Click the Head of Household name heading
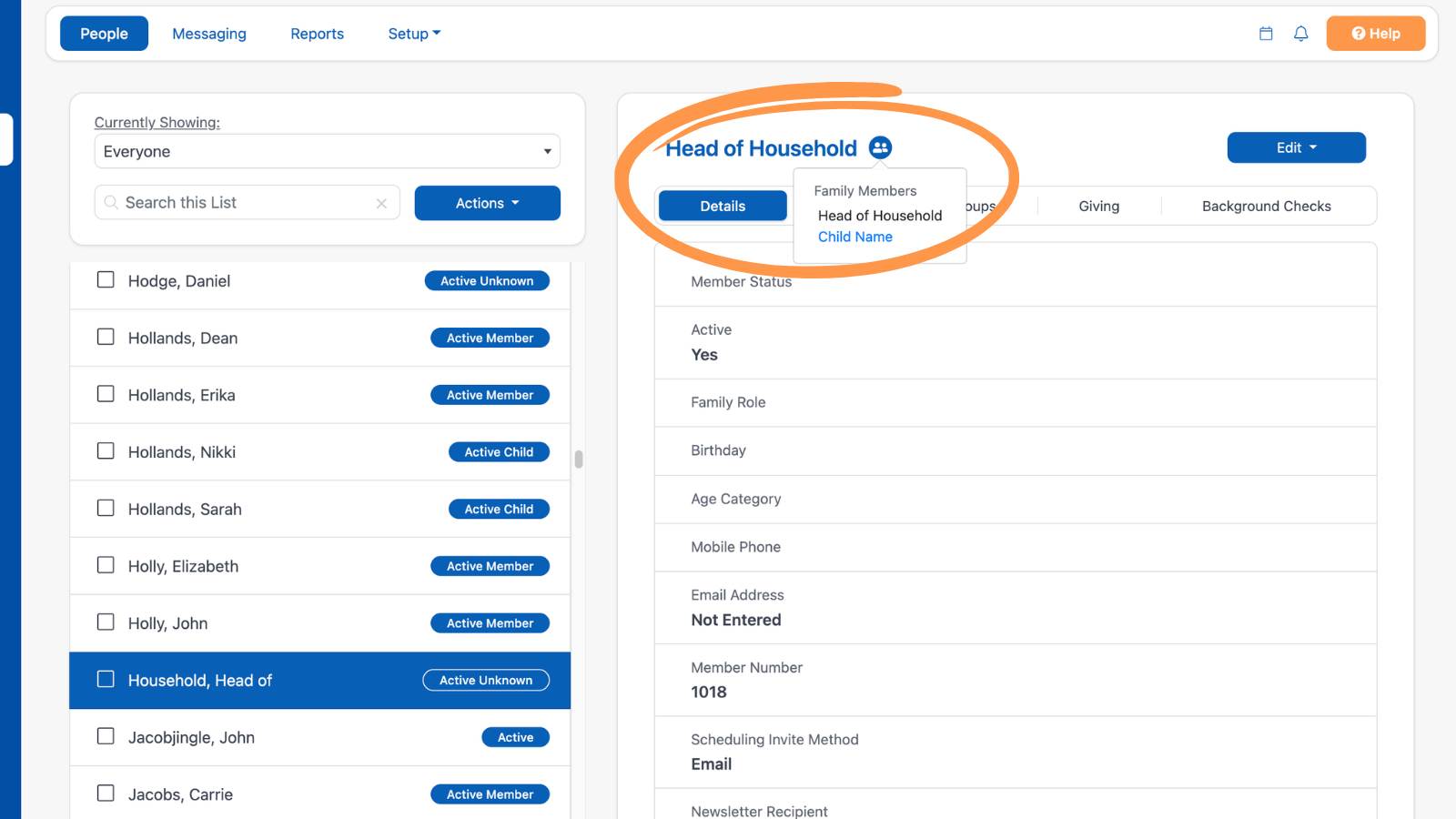This screenshot has width=1456, height=819. (762, 148)
